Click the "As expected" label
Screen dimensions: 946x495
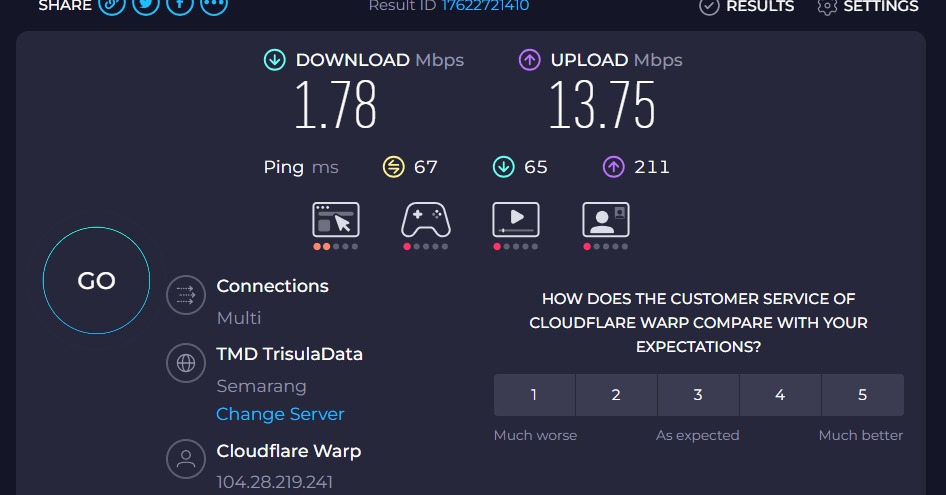pos(697,435)
